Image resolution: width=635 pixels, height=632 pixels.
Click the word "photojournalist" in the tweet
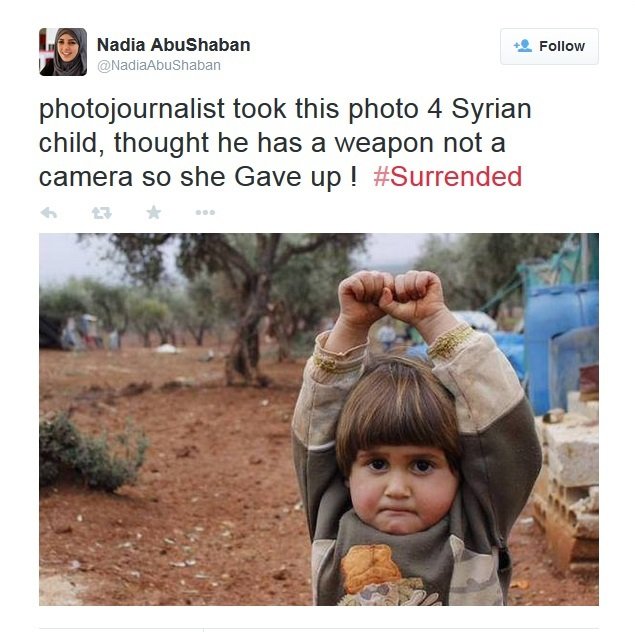pyautogui.click(x=132, y=110)
